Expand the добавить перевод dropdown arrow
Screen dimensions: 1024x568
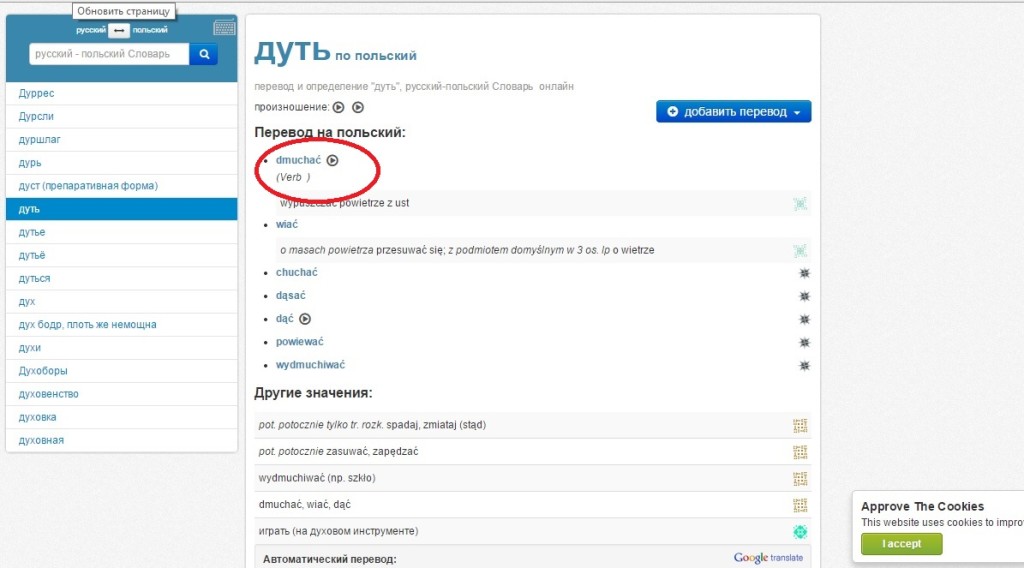797,112
